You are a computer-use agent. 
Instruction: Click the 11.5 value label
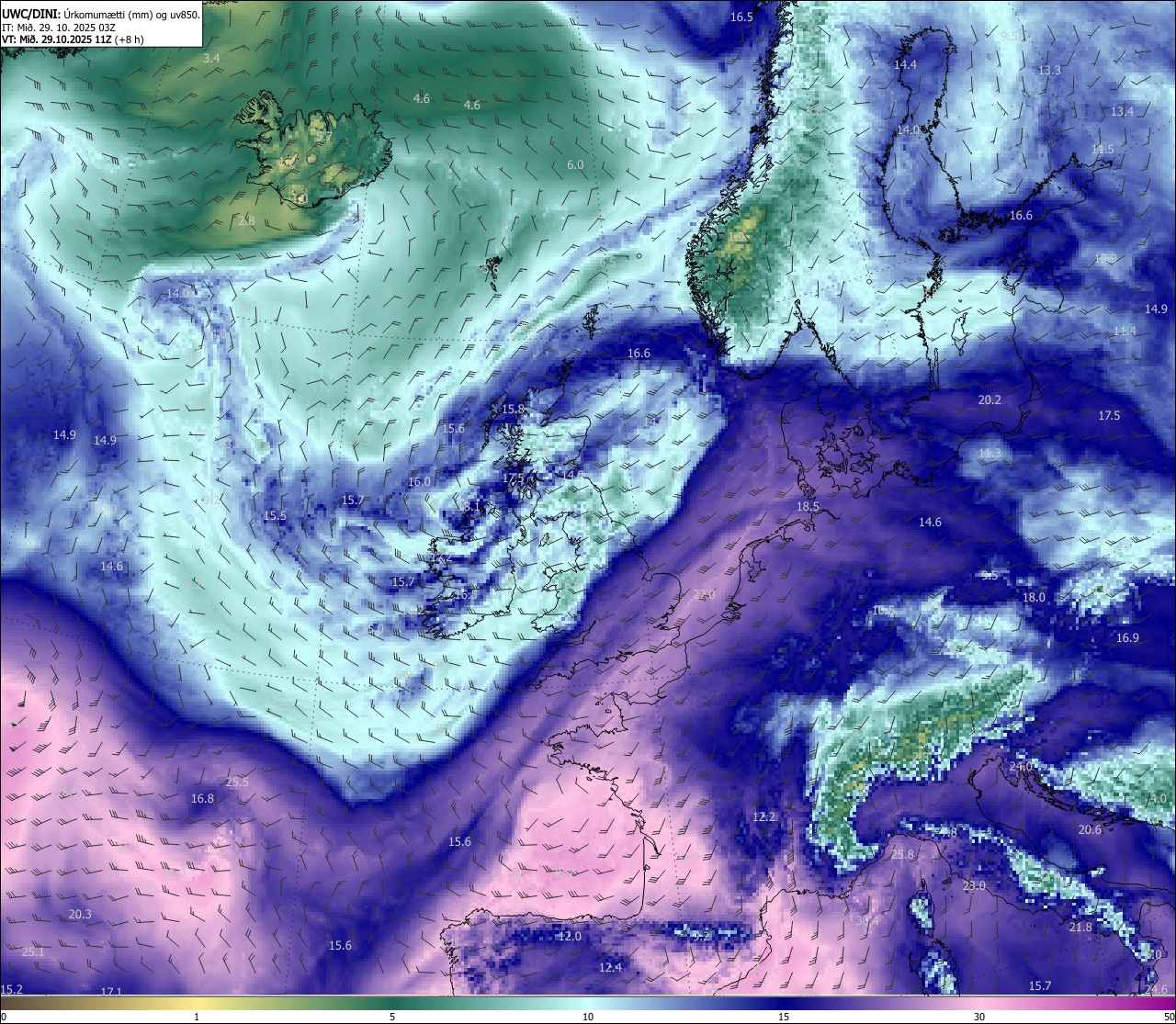pyautogui.click(x=1102, y=149)
